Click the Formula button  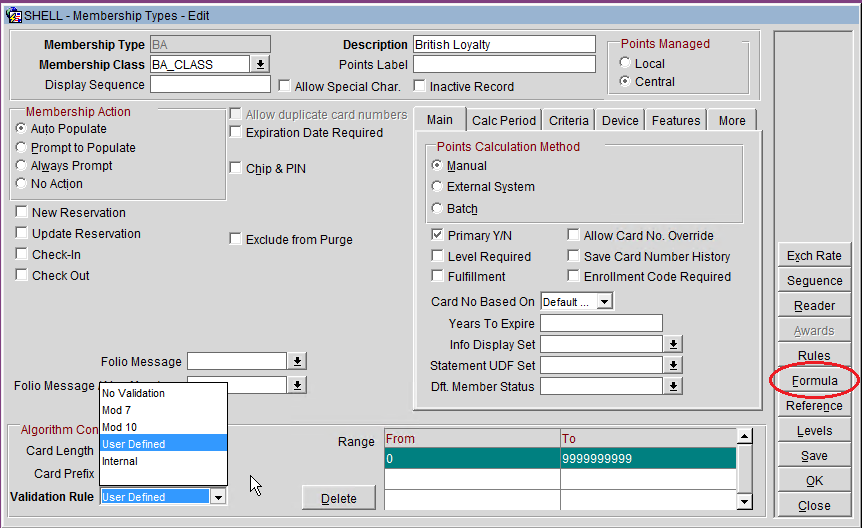[x=814, y=381]
